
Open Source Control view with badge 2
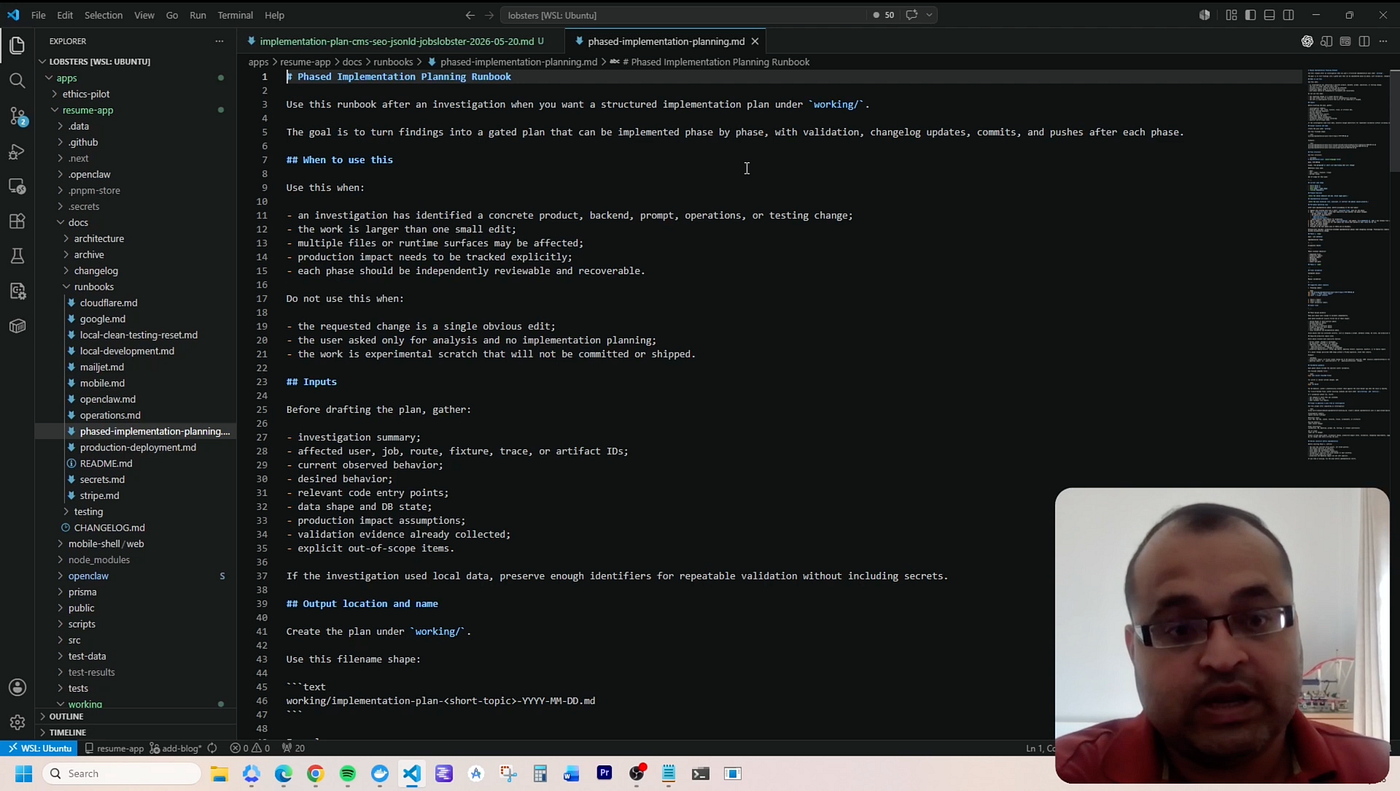click(x=17, y=116)
